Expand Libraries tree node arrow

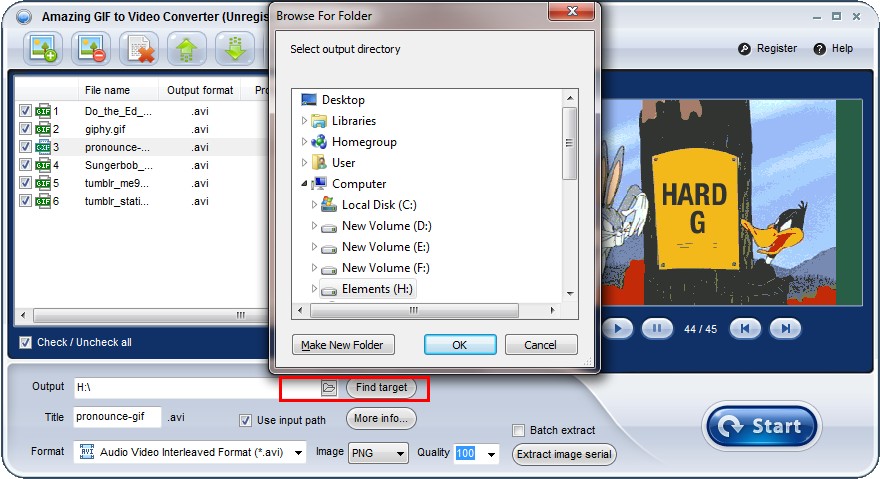coord(304,121)
